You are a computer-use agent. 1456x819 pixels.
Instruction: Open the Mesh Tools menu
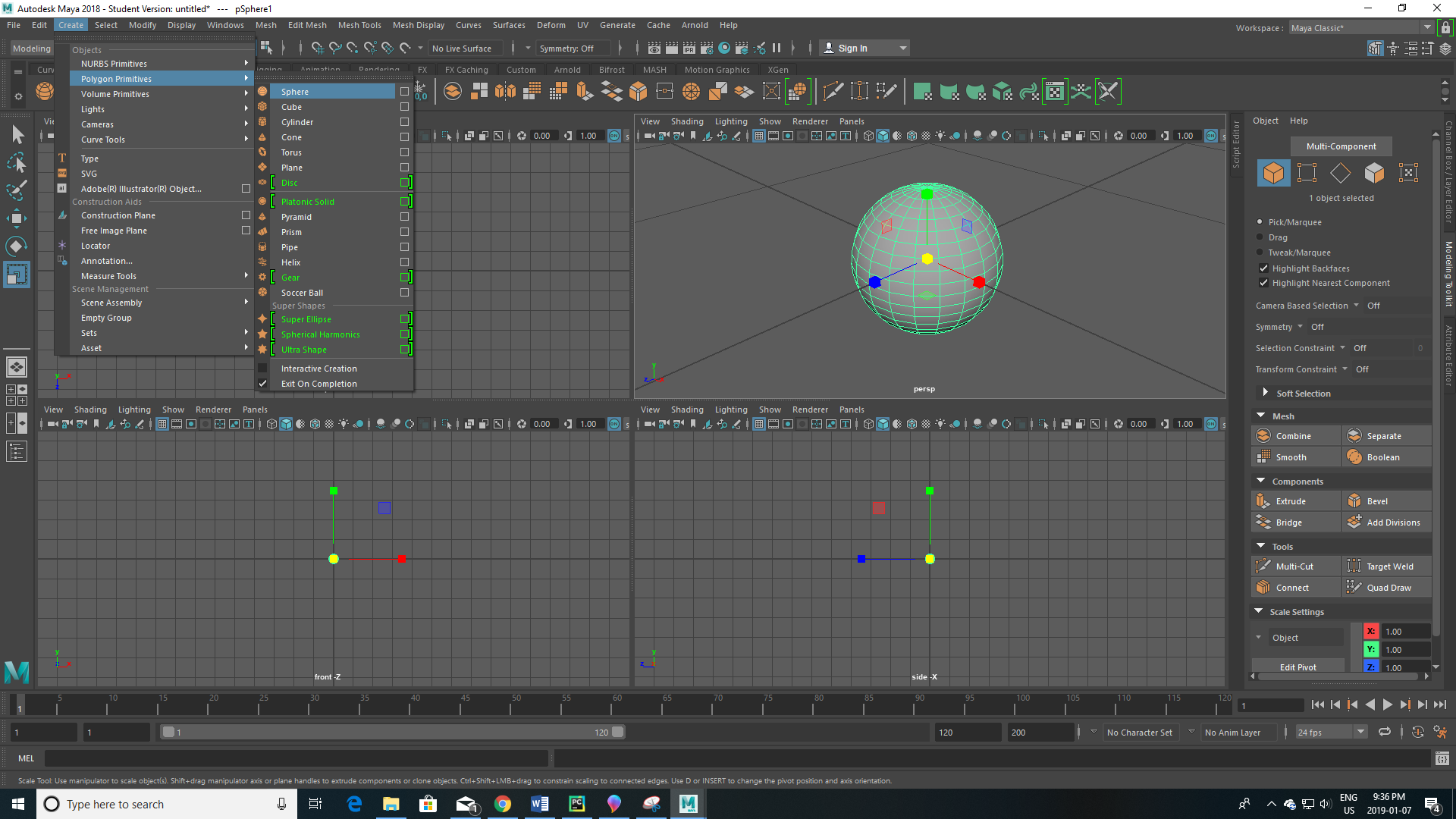tap(359, 25)
